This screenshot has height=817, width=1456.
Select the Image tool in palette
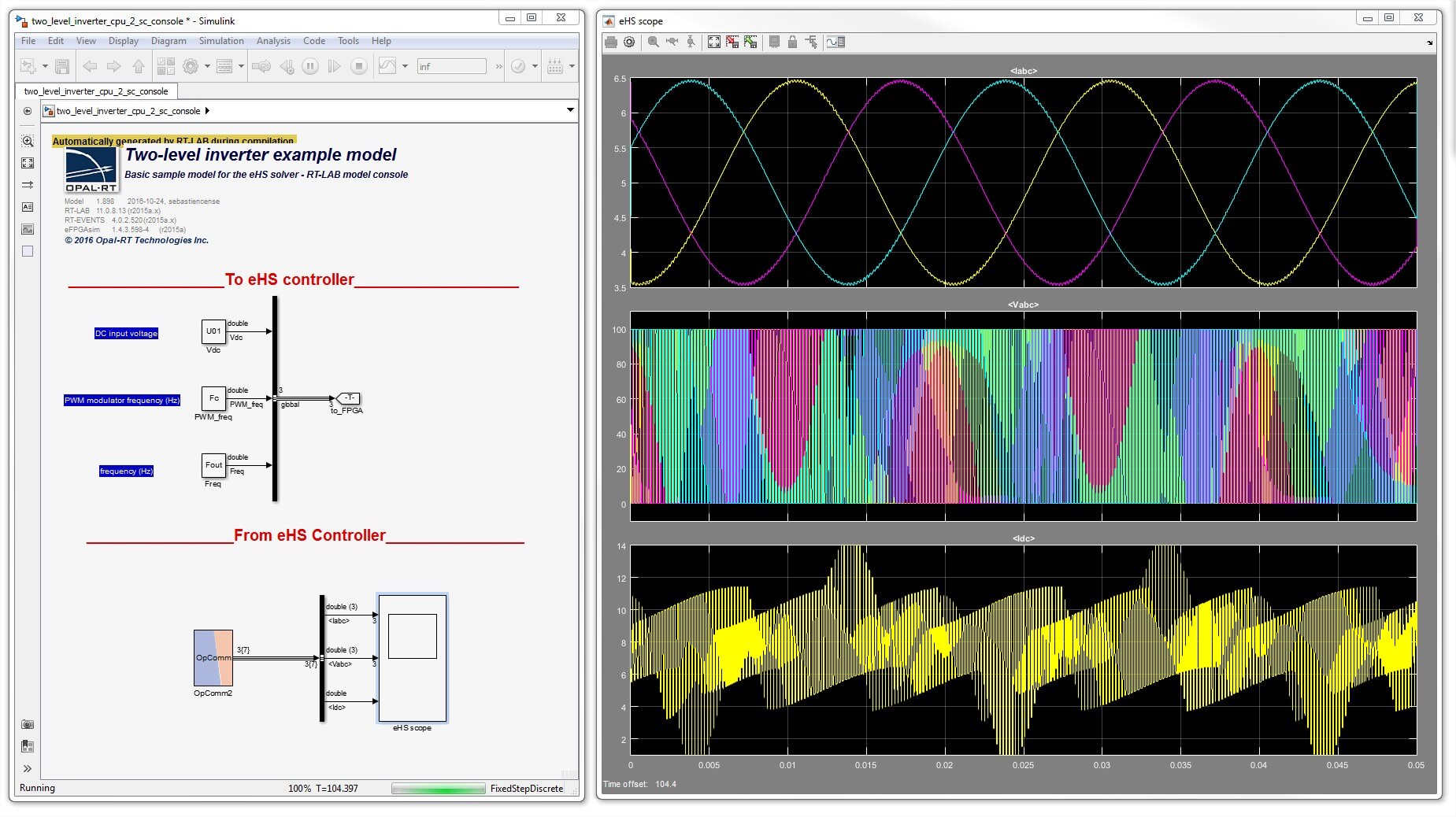[28, 229]
